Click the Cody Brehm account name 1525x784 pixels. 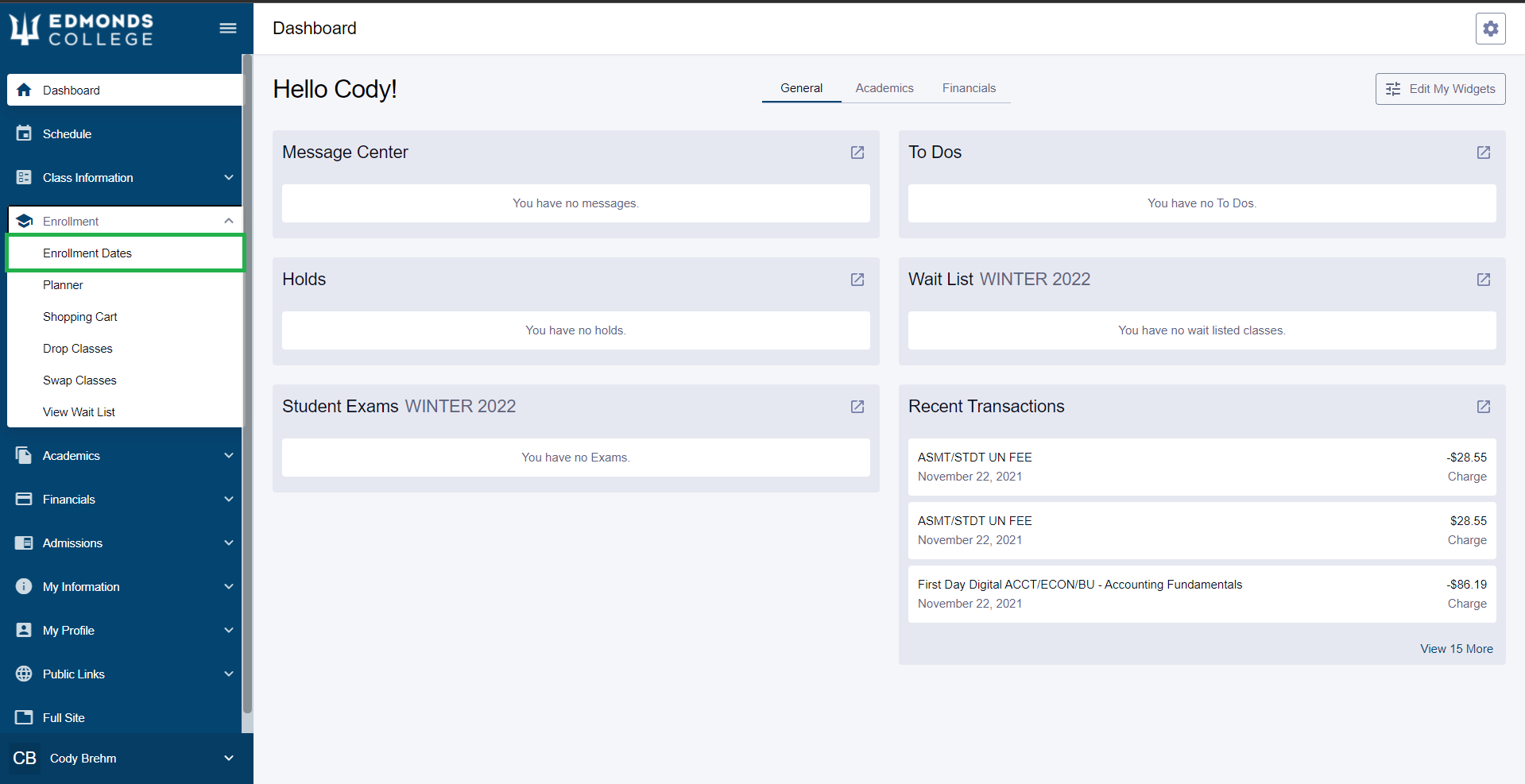tap(83, 758)
